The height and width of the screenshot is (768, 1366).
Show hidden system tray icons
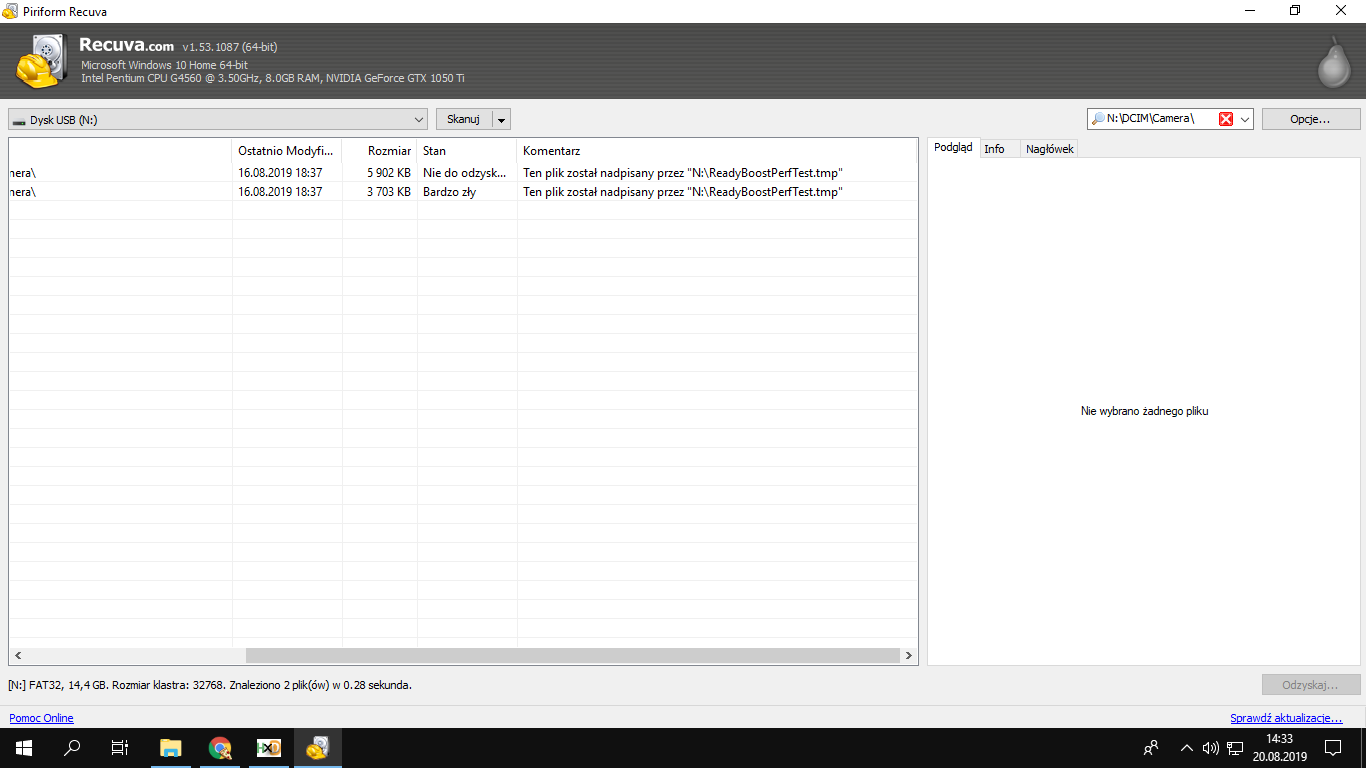[x=1187, y=747]
